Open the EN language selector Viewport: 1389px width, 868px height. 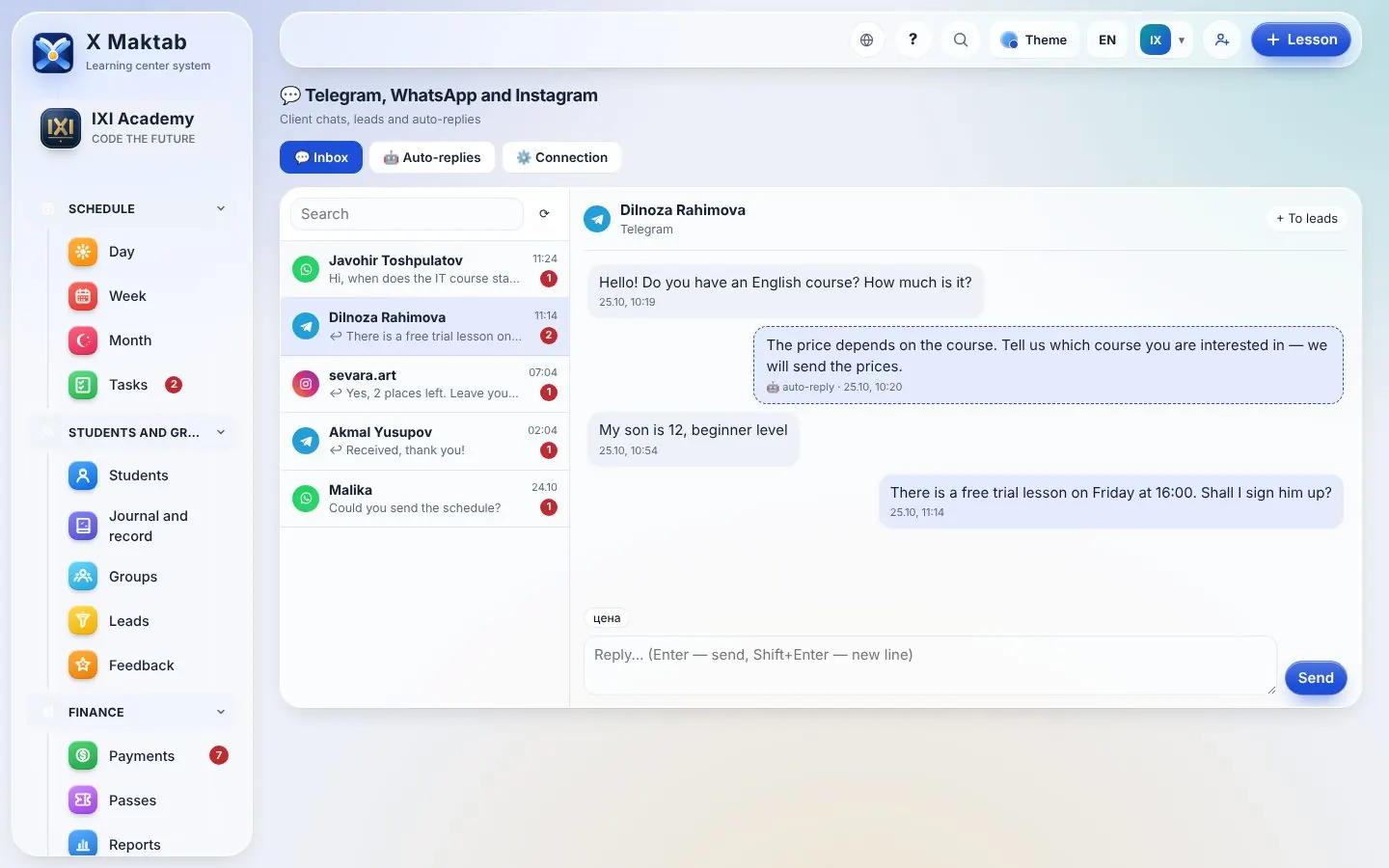point(1107,41)
